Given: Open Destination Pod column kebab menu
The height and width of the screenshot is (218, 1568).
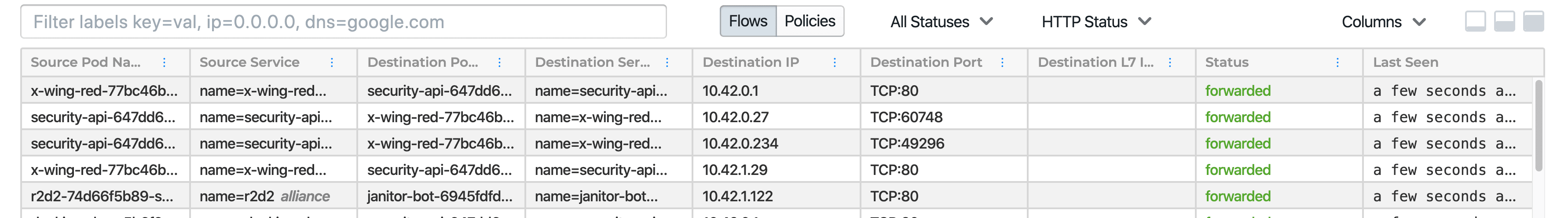Looking at the screenshot, I should pyautogui.click(x=499, y=62).
